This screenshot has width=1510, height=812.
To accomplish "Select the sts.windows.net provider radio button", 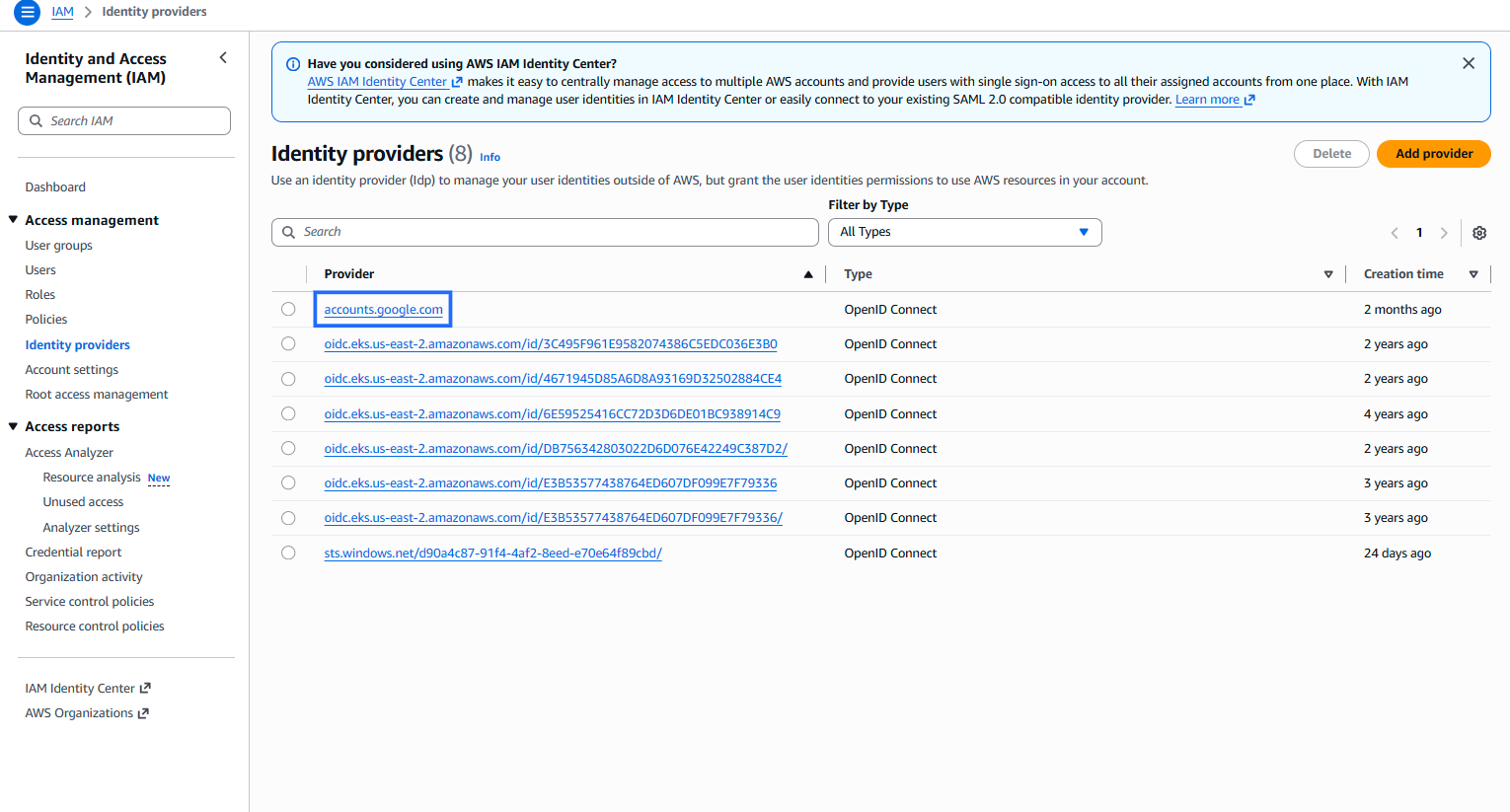I will coord(288,553).
